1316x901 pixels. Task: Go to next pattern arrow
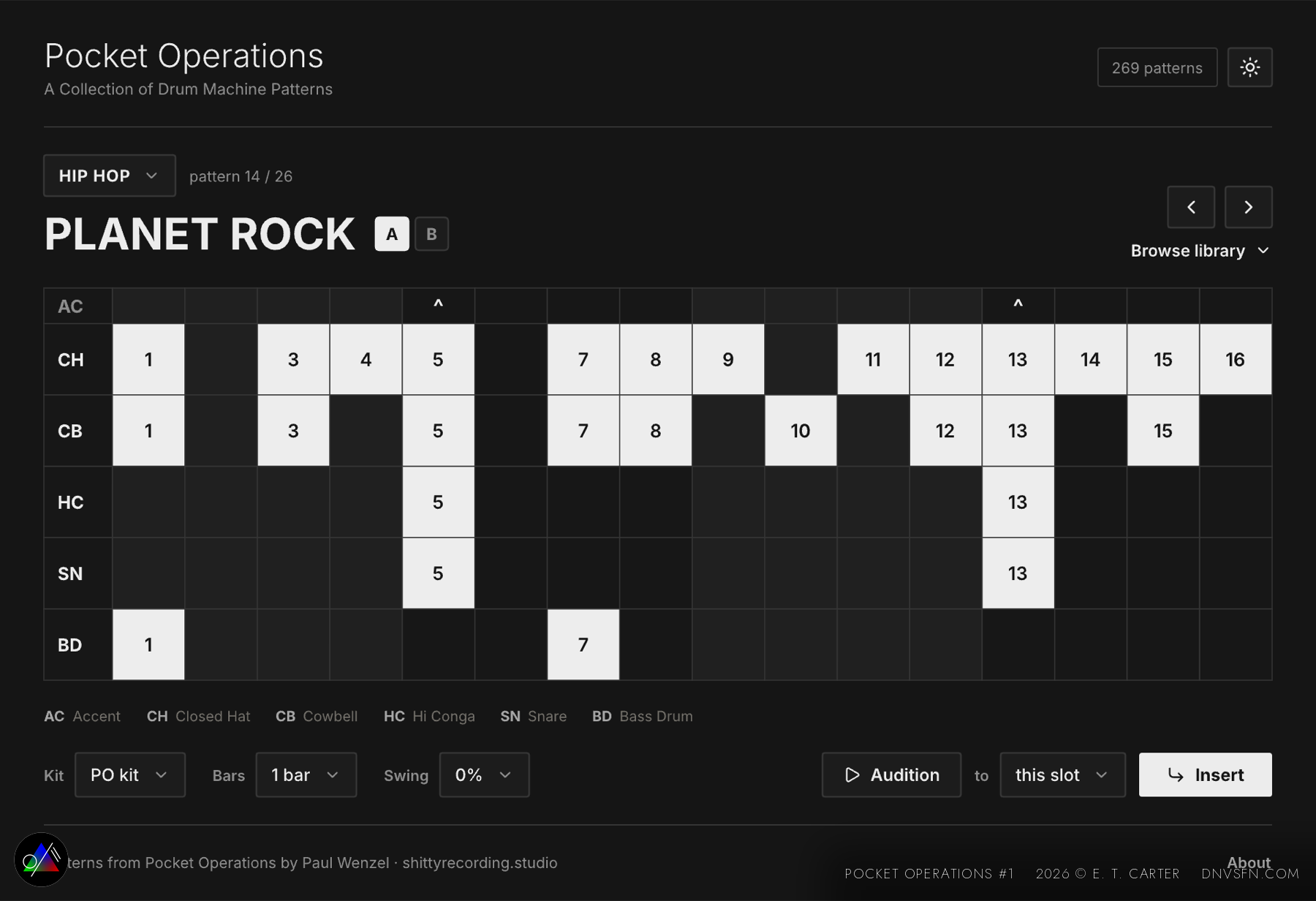click(1248, 207)
